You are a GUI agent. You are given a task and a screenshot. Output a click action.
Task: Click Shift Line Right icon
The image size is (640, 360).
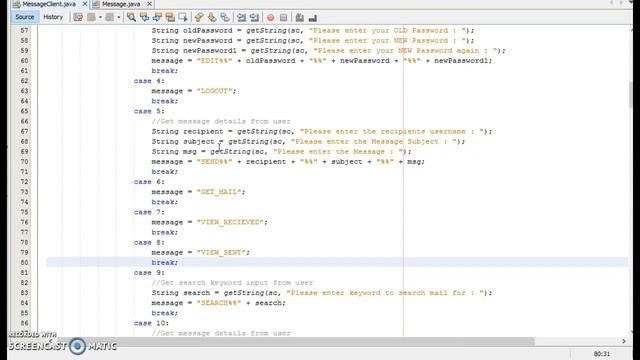[x=254, y=18]
